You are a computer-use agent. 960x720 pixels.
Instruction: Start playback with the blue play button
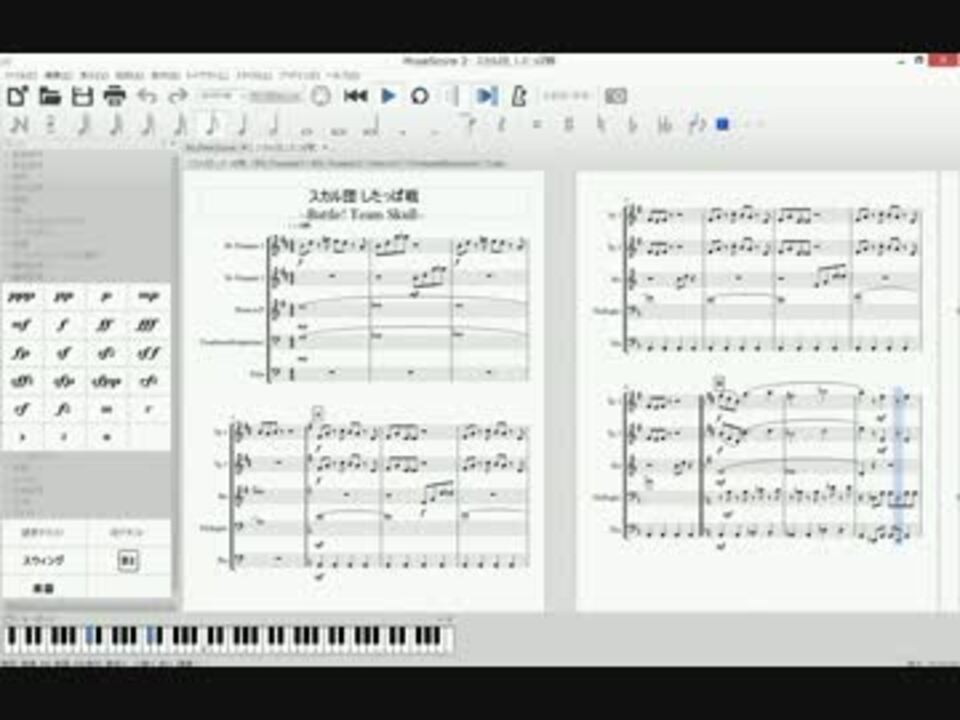(388, 96)
